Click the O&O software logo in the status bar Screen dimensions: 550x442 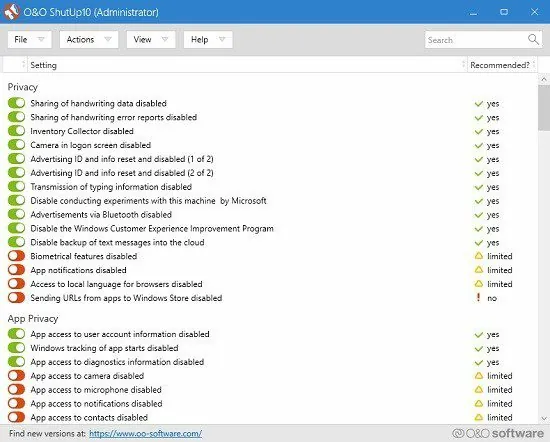click(x=498, y=433)
